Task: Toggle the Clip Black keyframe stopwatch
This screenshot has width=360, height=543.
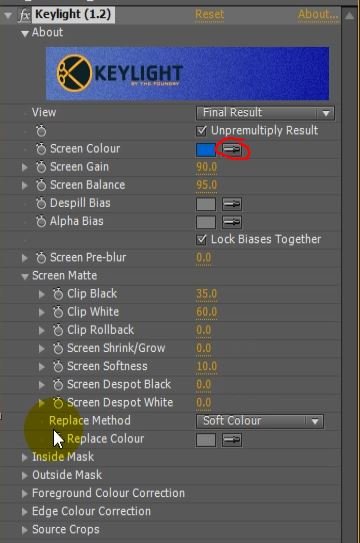Action: tap(58, 294)
